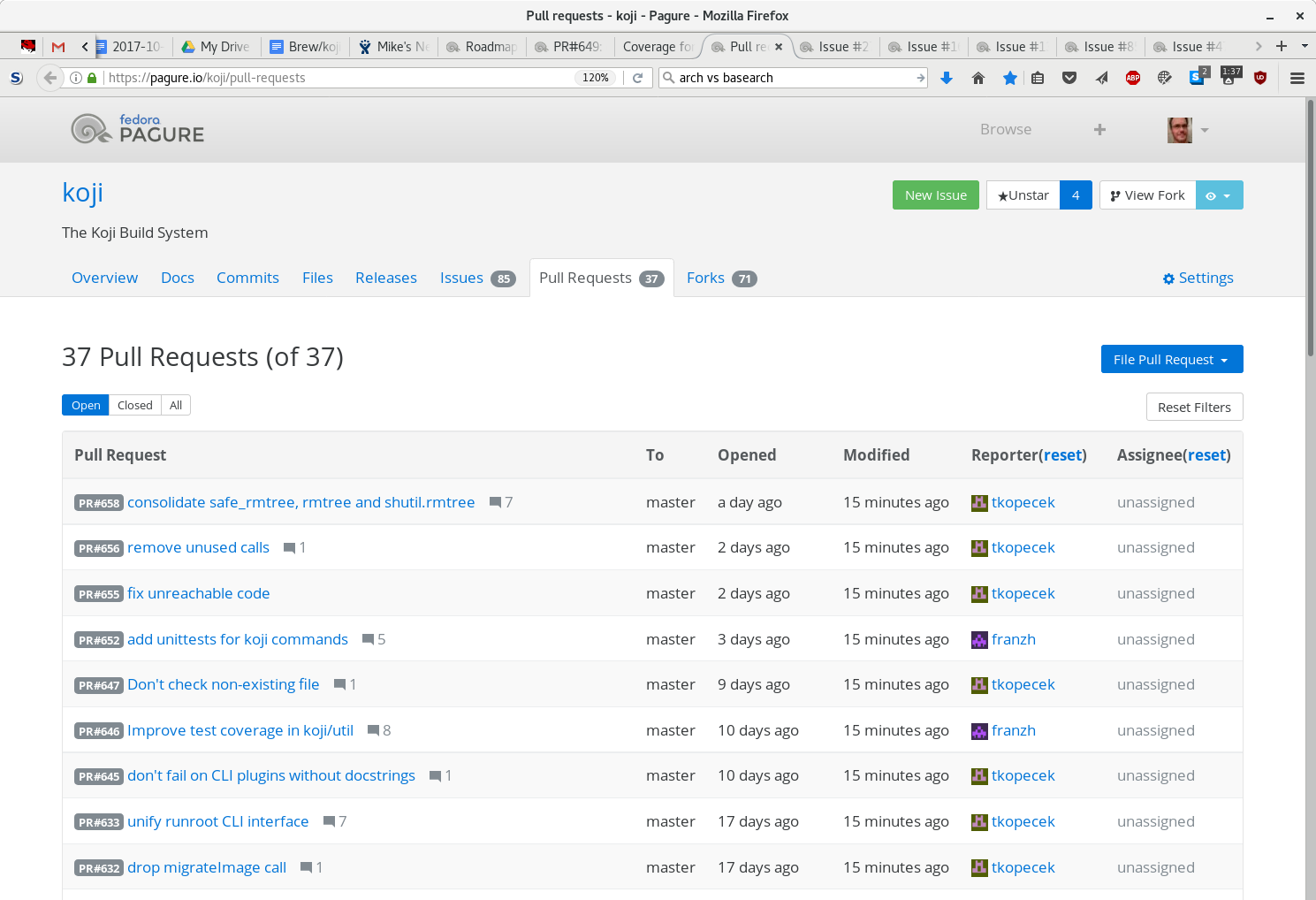Open the Gmail pinned tab
This screenshot has height=900, width=1316.
coord(58,47)
